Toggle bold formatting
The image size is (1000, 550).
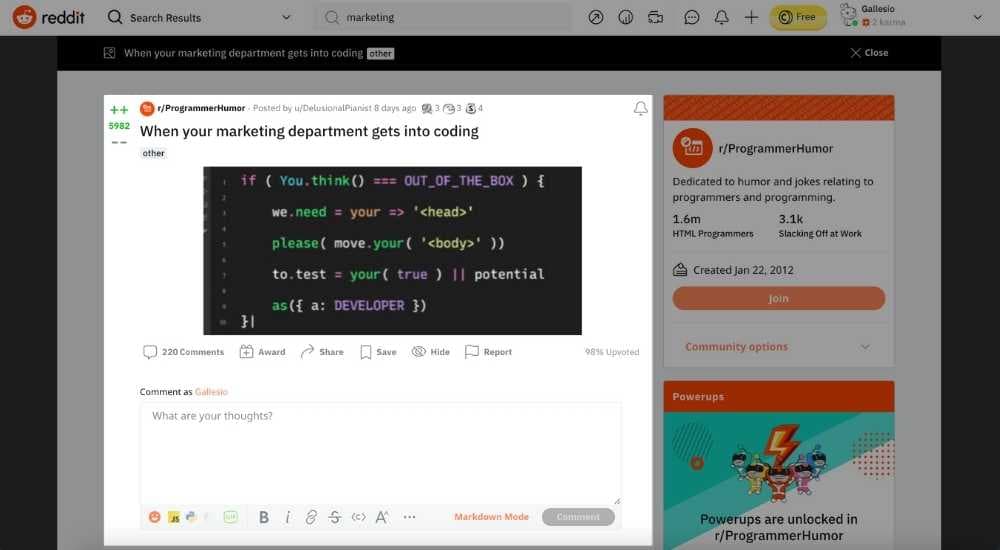[x=263, y=517]
